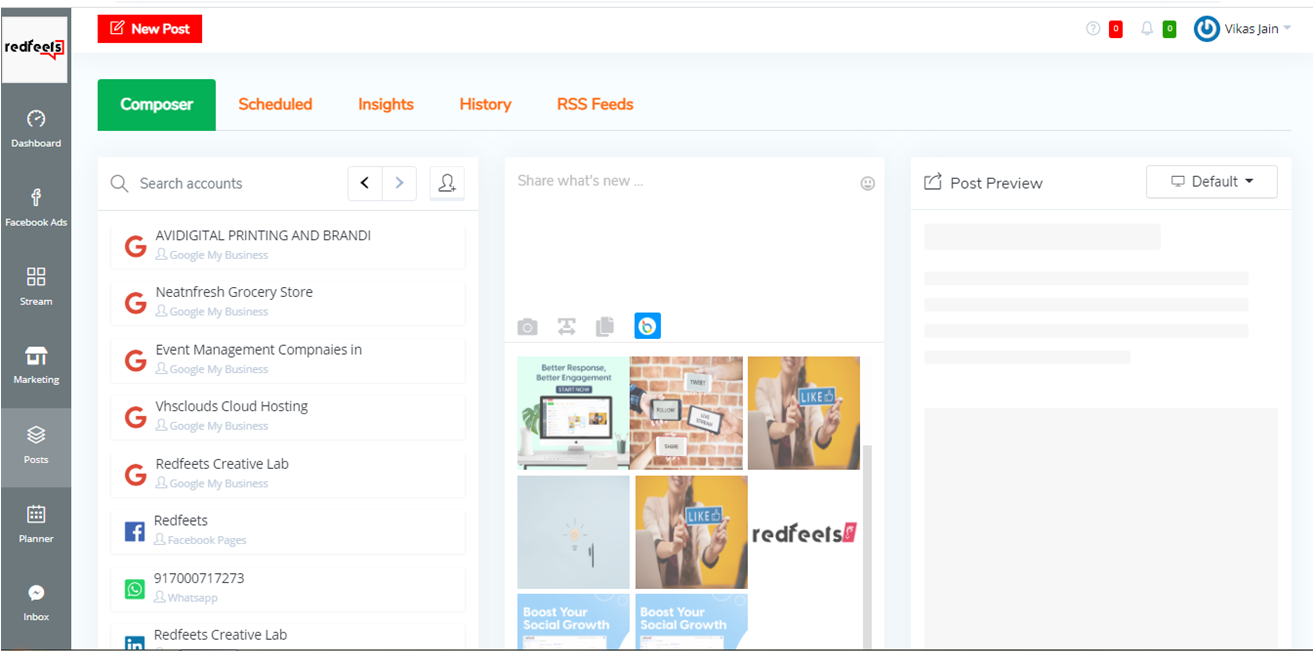The image size is (1314, 652).
Task: Open the Dashboard from the sidebar
Action: (36, 129)
